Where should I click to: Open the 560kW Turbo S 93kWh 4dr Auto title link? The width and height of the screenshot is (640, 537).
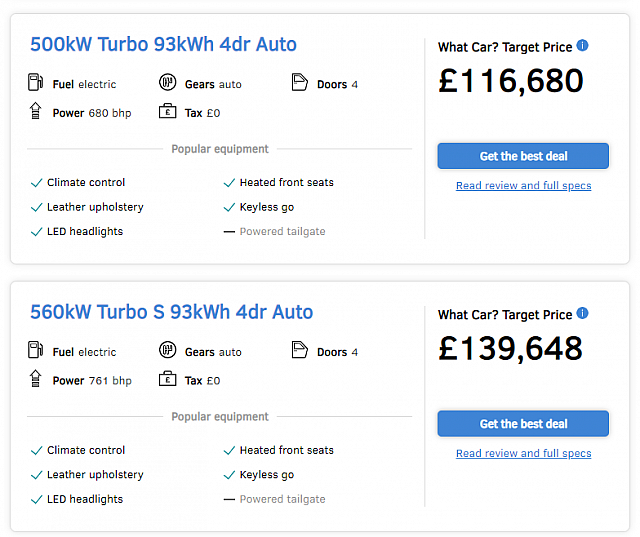click(171, 312)
